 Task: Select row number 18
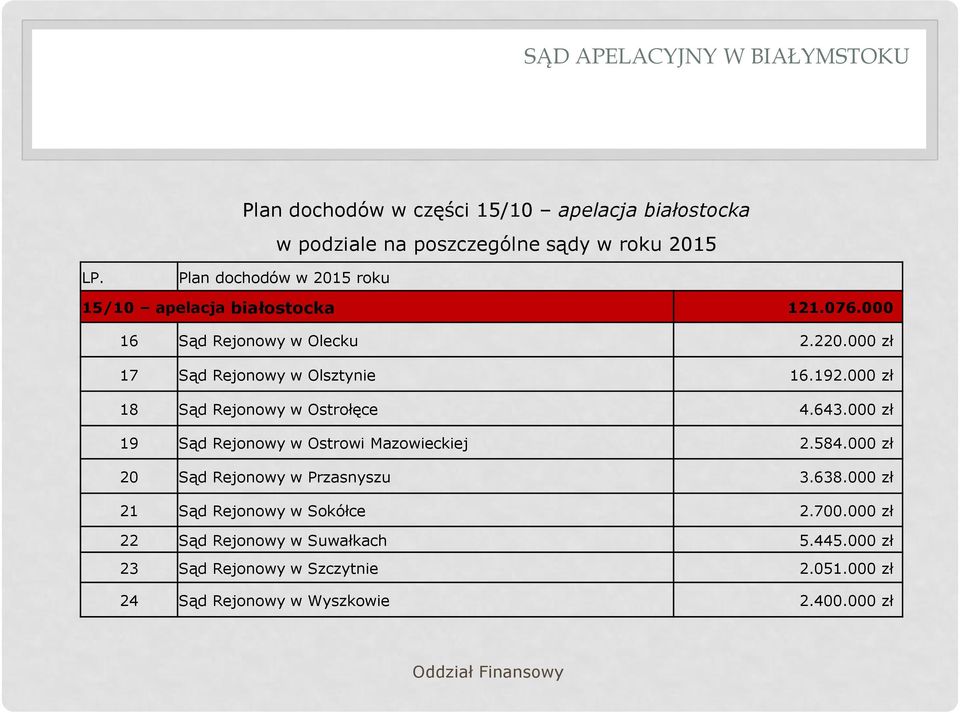pos(129,409)
